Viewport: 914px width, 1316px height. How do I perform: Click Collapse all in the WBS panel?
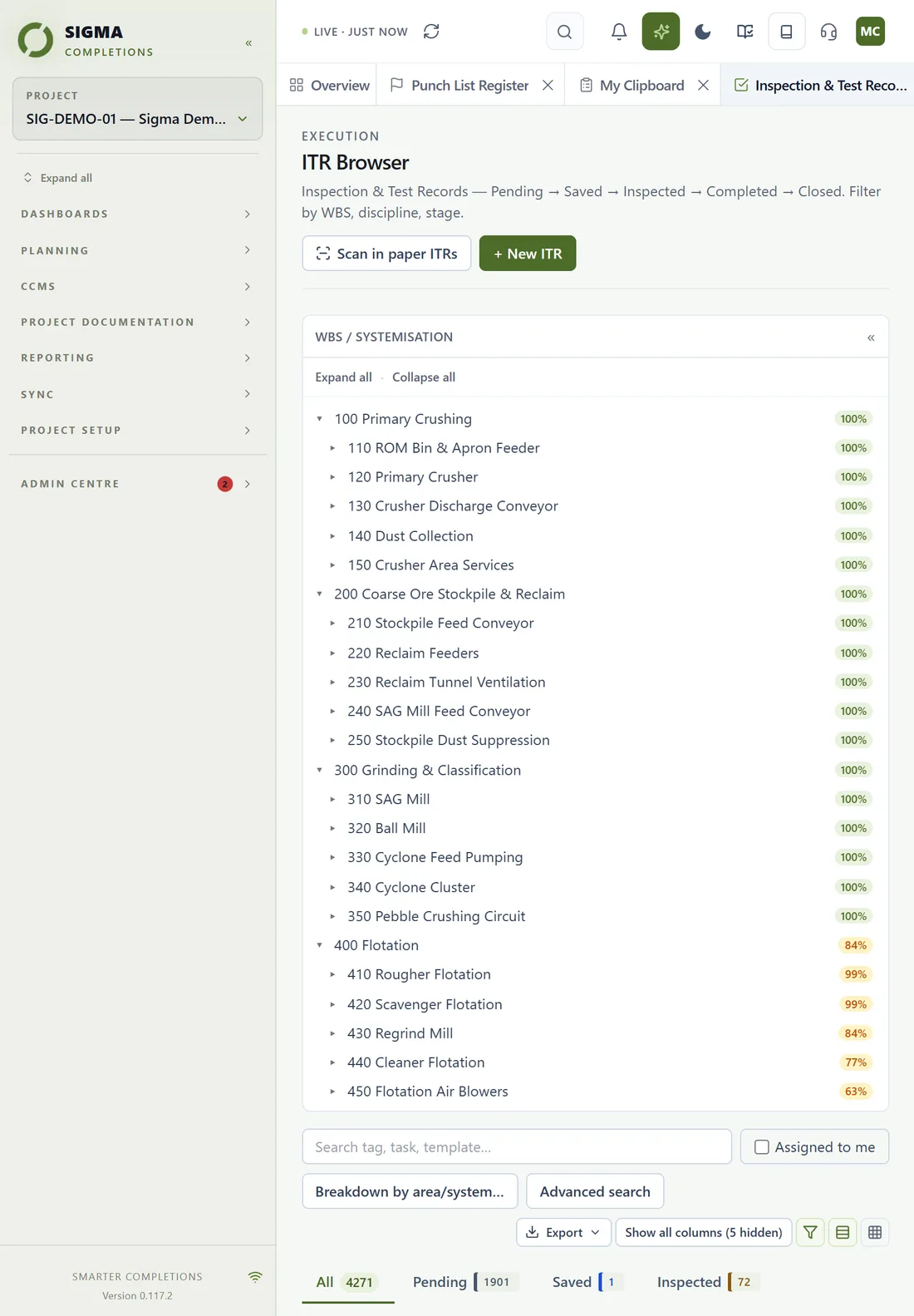tap(424, 377)
